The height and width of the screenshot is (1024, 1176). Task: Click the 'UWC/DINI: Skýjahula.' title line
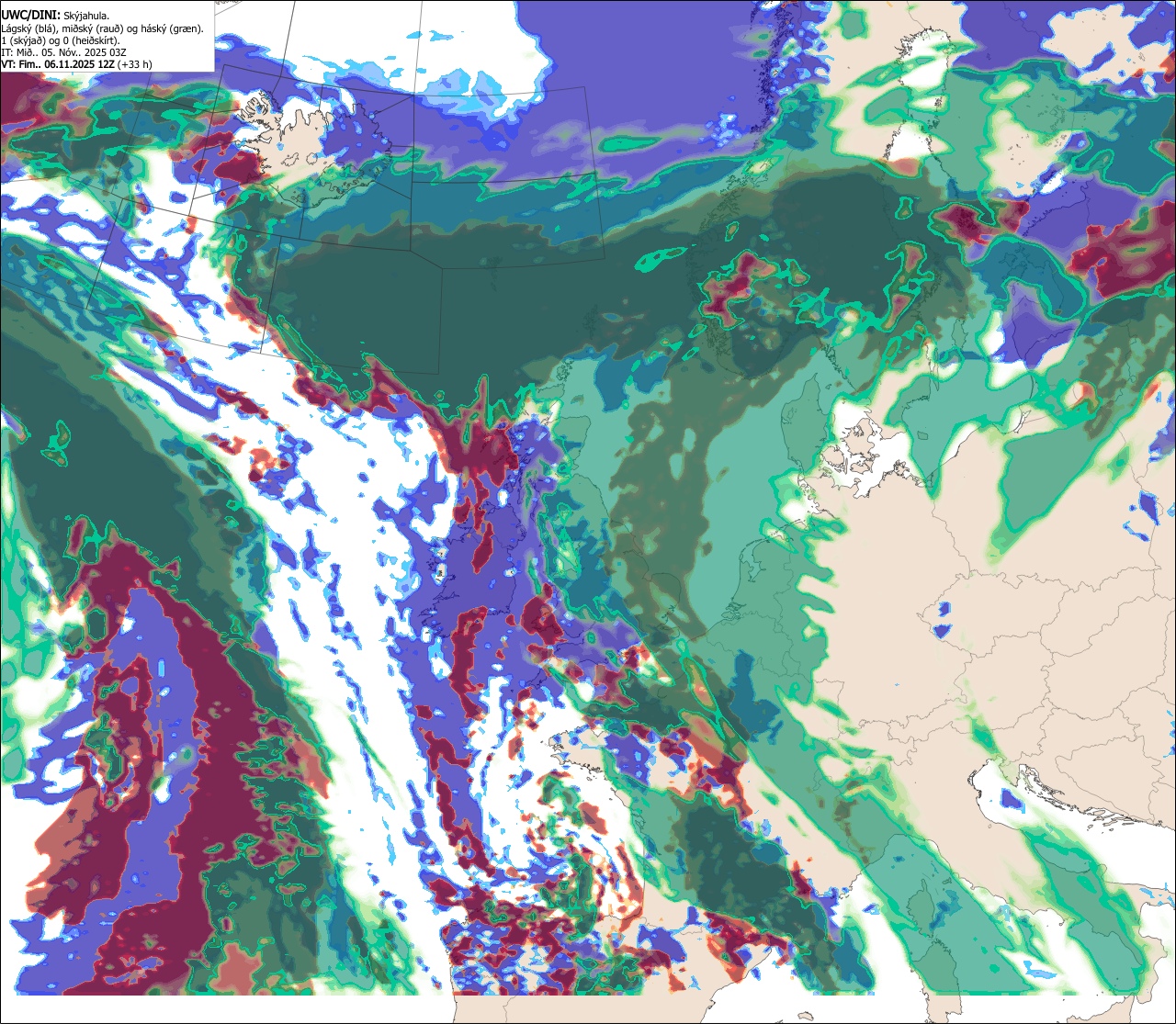[x=55, y=15]
